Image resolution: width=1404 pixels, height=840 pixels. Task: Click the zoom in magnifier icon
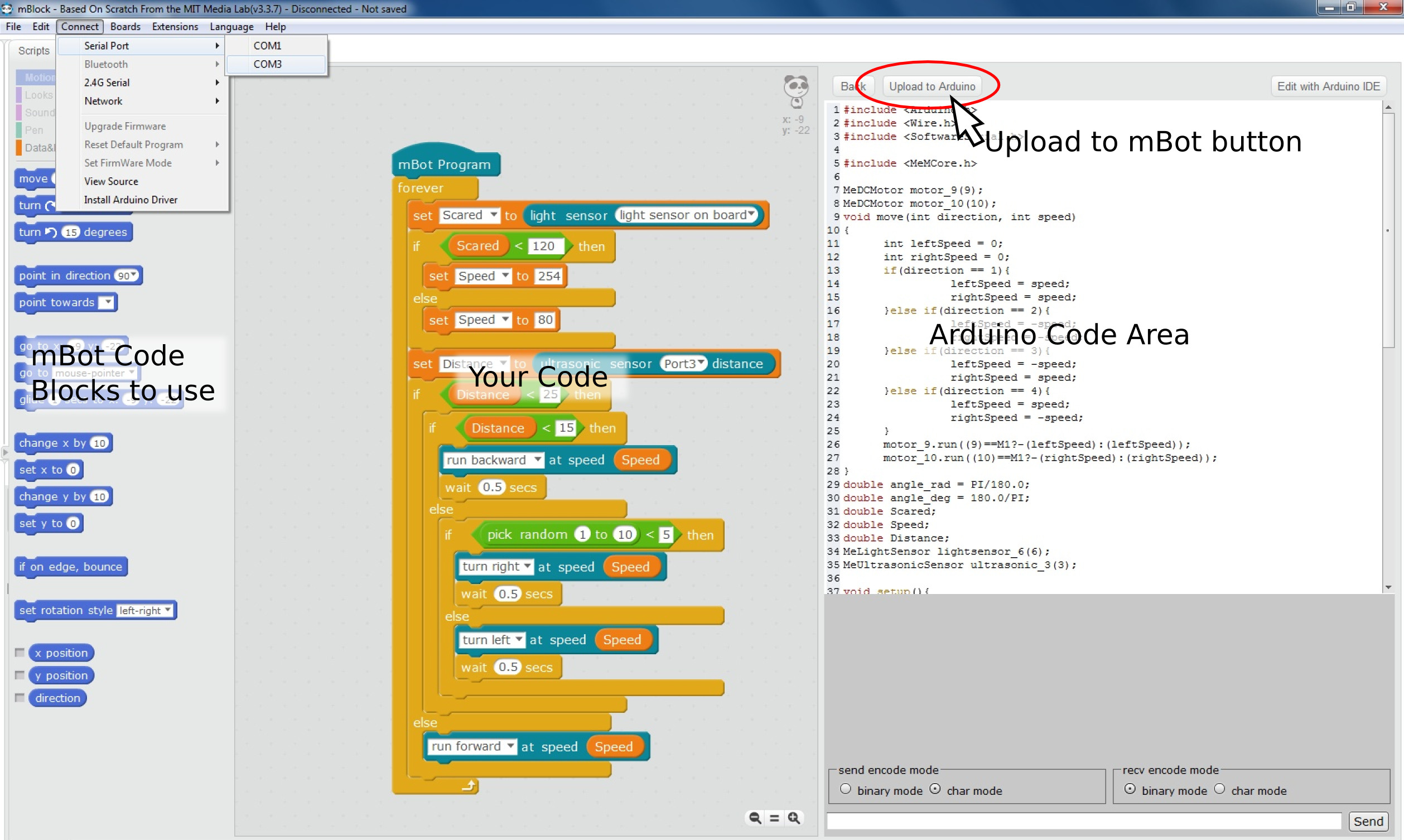coord(794,818)
